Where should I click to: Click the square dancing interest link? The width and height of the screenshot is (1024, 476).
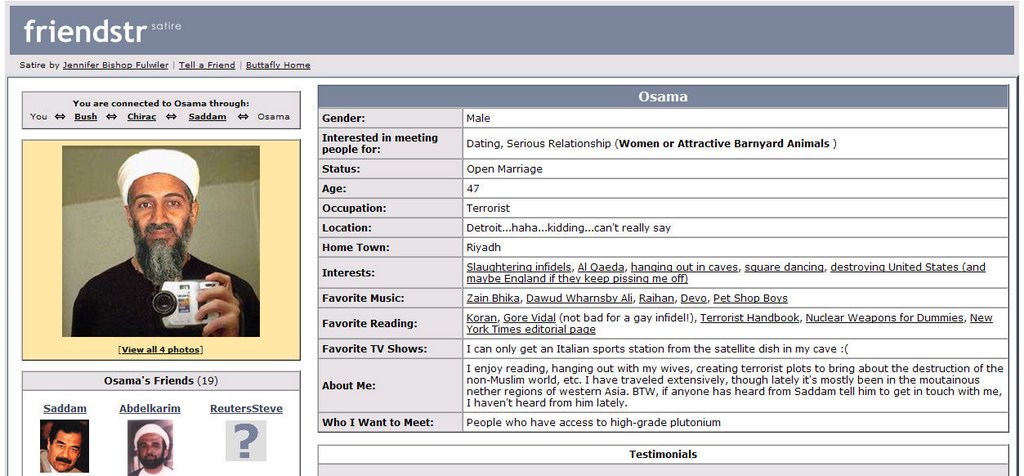[784, 267]
